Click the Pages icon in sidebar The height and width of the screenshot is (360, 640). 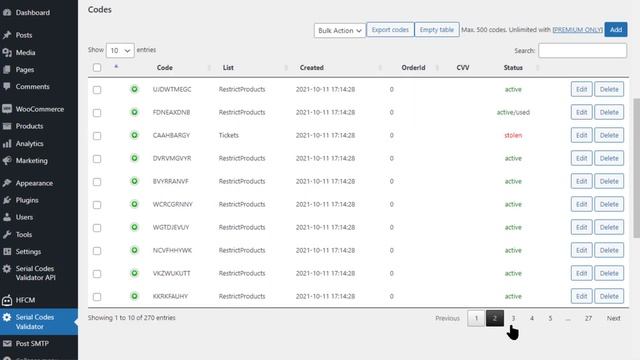click(x=7, y=70)
